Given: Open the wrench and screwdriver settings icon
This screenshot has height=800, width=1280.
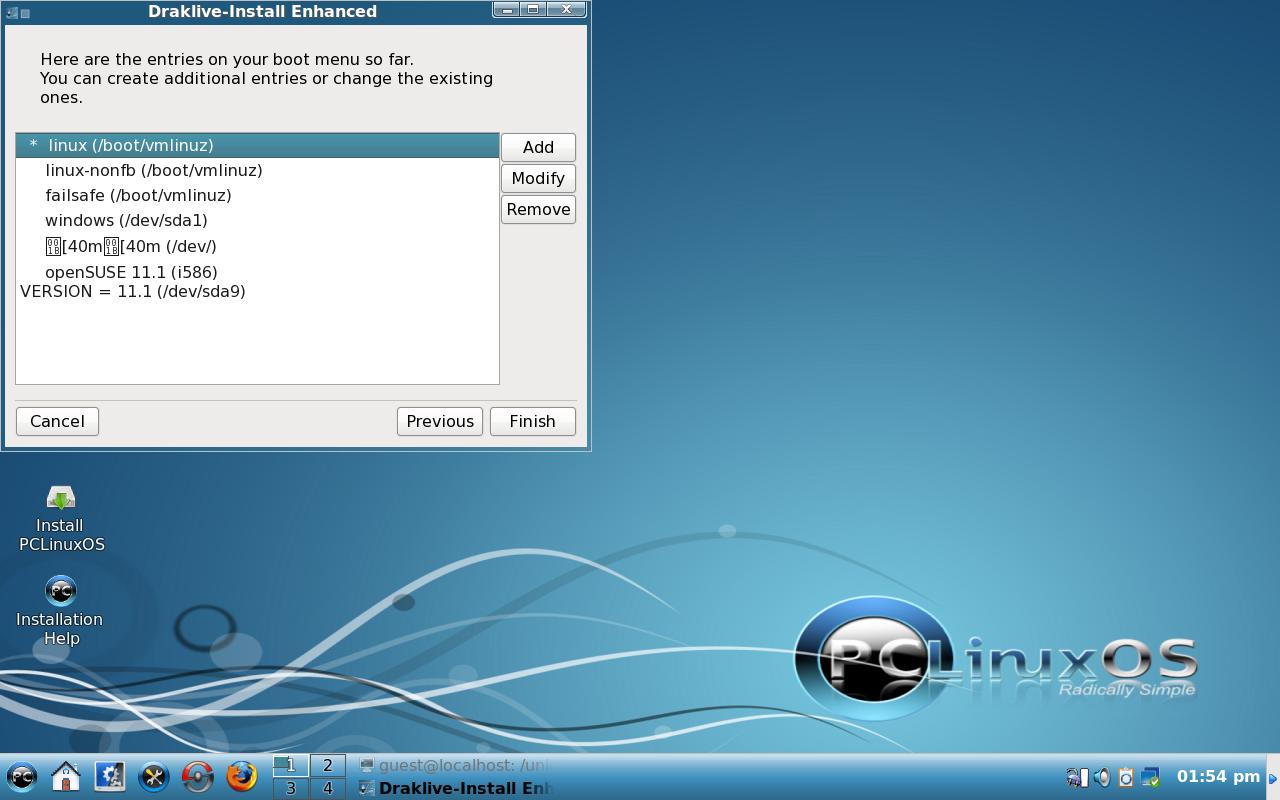Looking at the screenshot, I should pyautogui.click(x=154, y=776).
